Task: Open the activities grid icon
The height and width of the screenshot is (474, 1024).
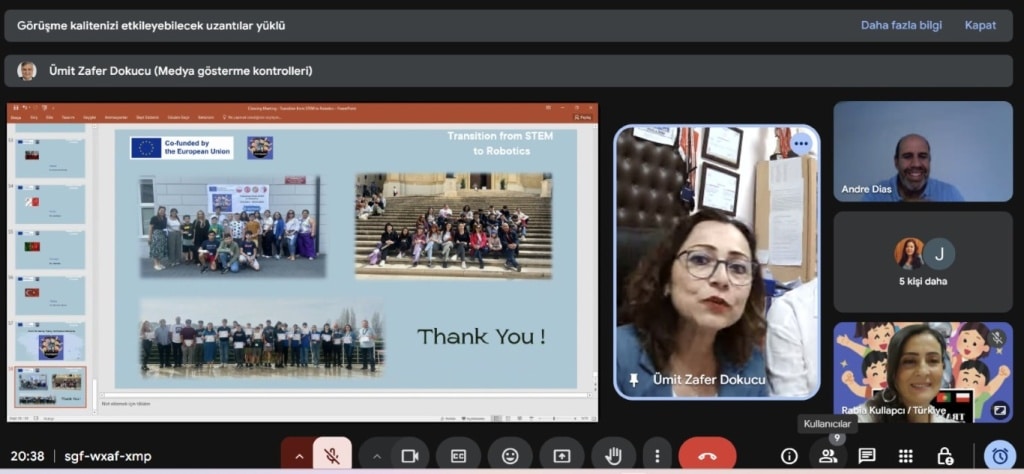Action: (x=906, y=456)
